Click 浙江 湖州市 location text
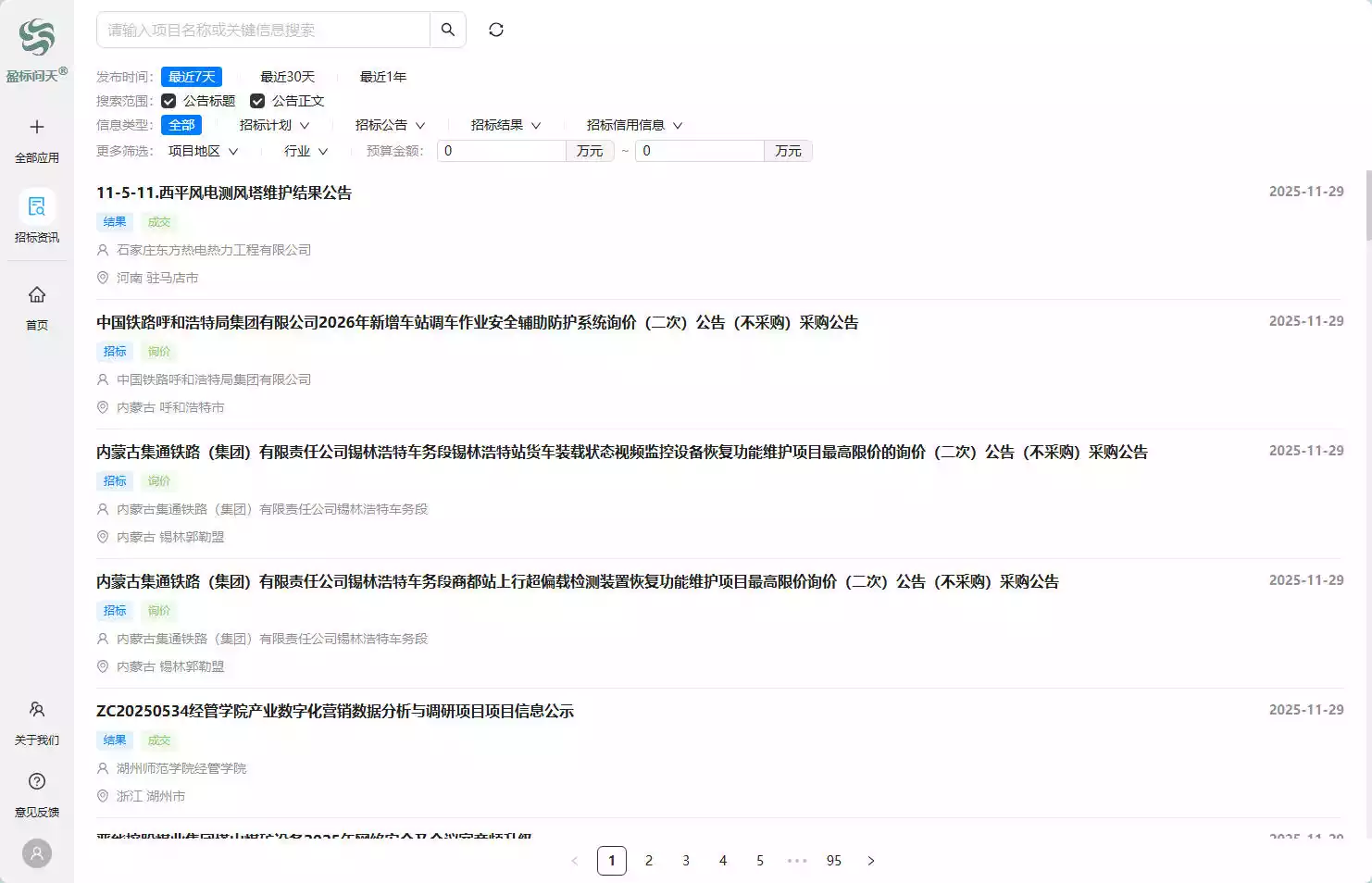The height and width of the screenshot is (883, 1372). pos(151,796)
